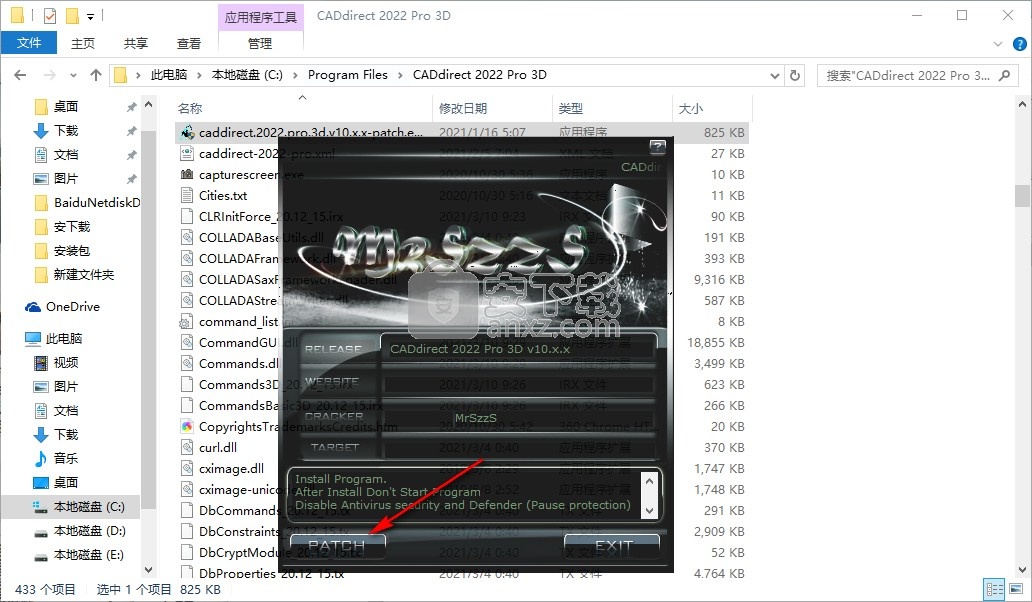Screen dimensions: 1032x602
Task: Switch to the 共享 ribbon tab
Action: [136, 43]
